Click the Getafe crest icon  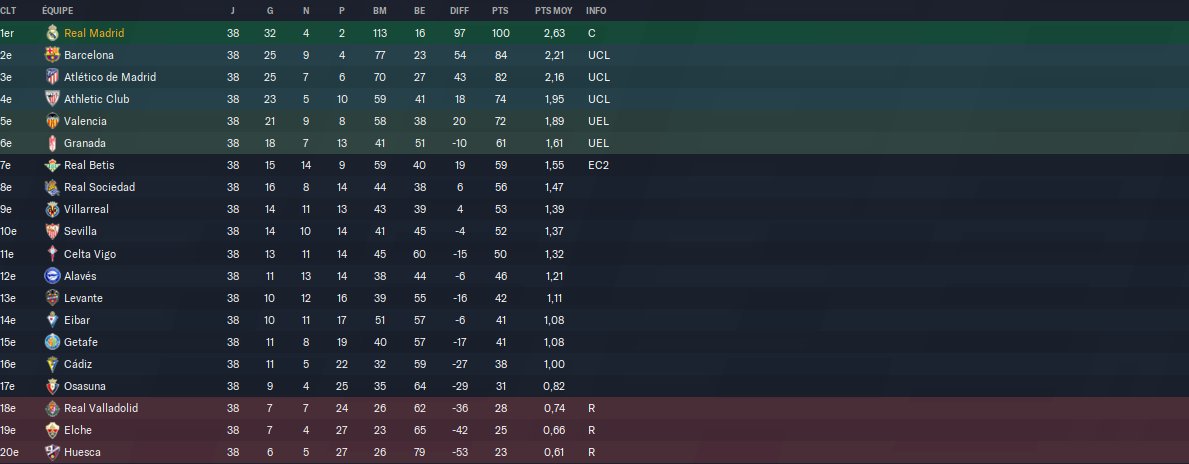tap(52, 342)
